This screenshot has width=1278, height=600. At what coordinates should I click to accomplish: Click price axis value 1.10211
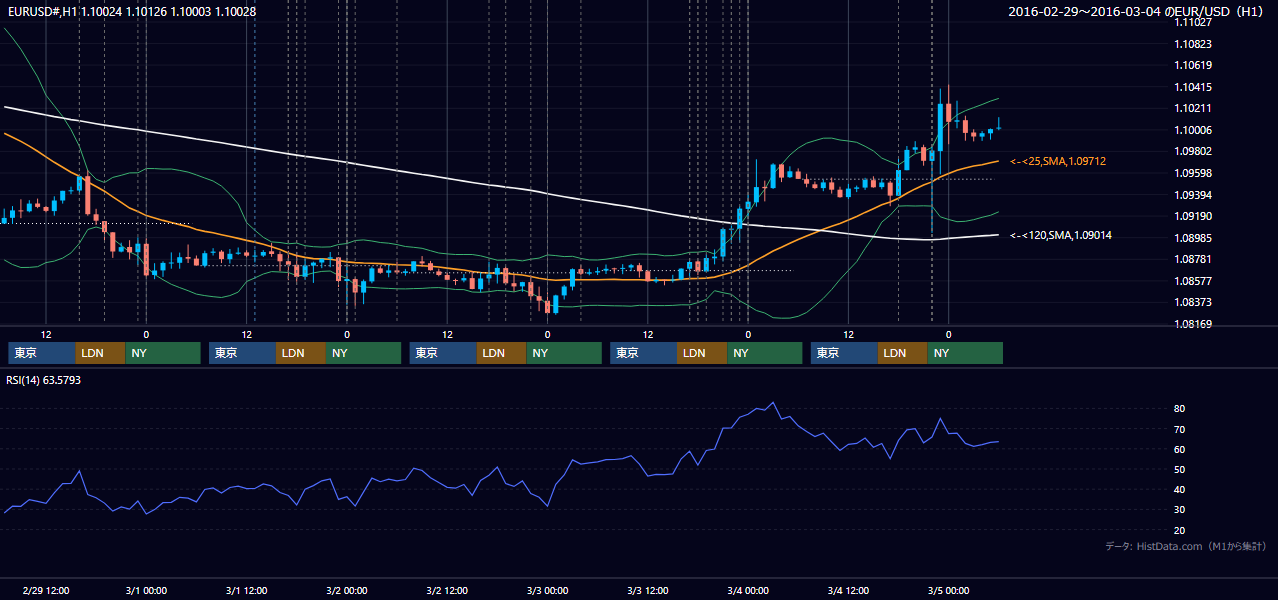point(1193,108)
